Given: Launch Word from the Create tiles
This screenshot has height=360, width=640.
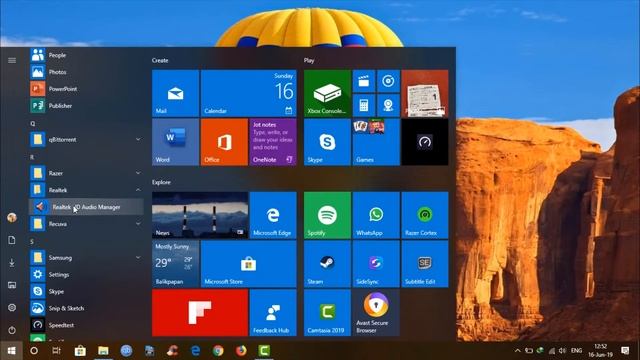Looking at the screenshot, I should pos(176,142).
